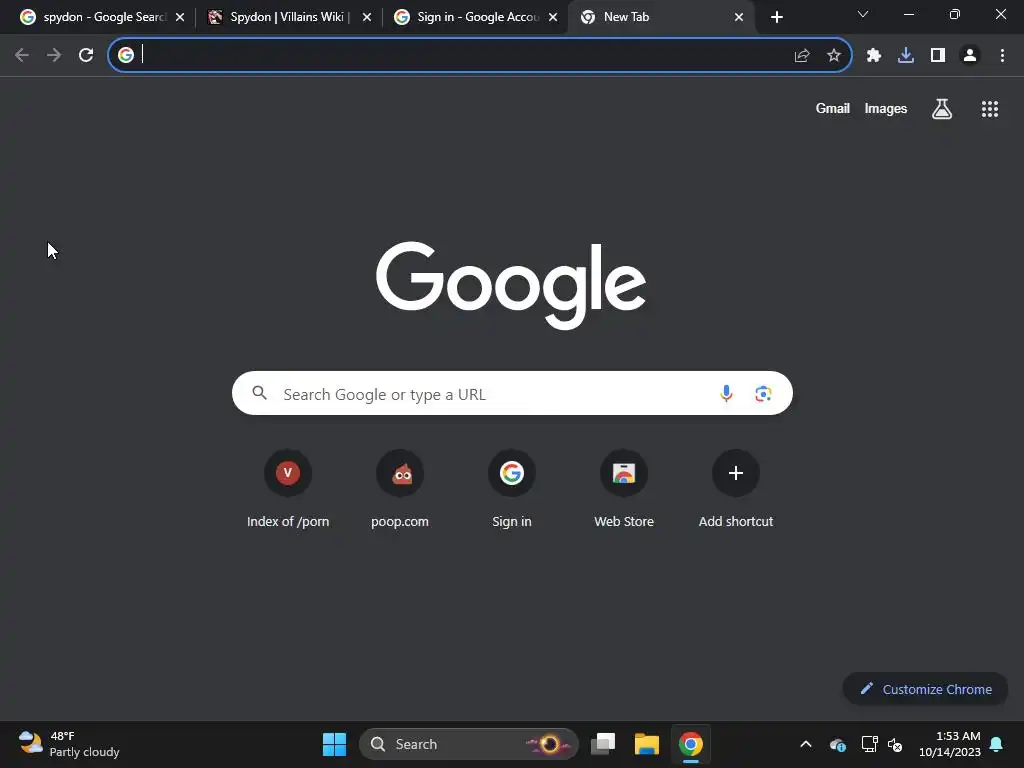Open the Google apps grid
The height and width of the screenshot is (768, 1024).
click(989, 109)
